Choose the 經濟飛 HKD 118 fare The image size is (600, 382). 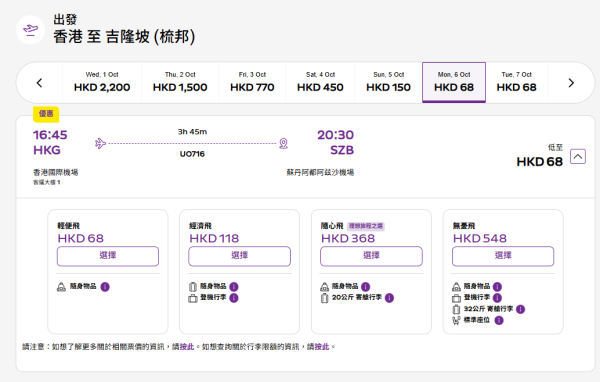240,256
